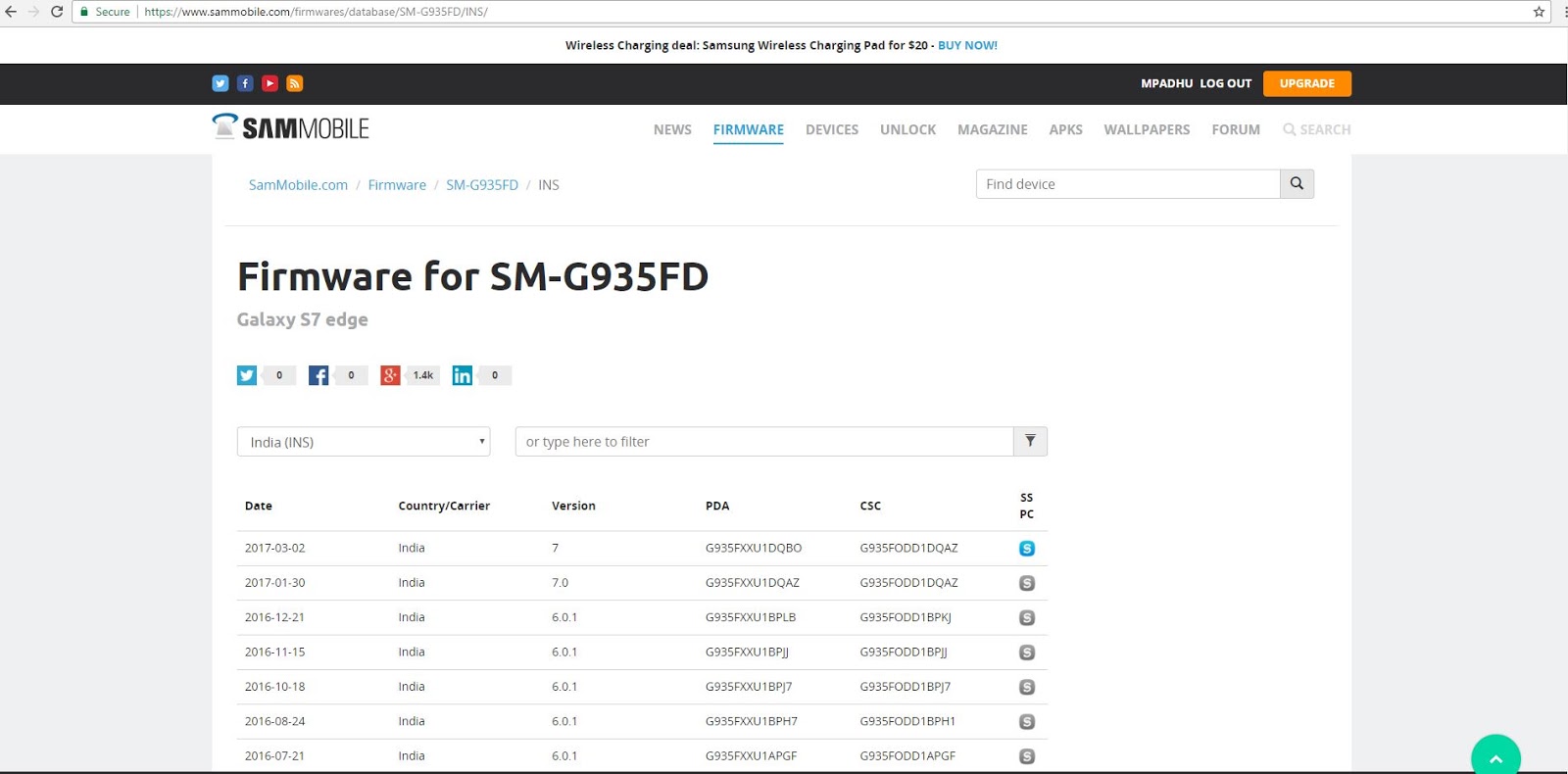Select CSC G935FODD1BPJ7 cell

click(906, 687)
